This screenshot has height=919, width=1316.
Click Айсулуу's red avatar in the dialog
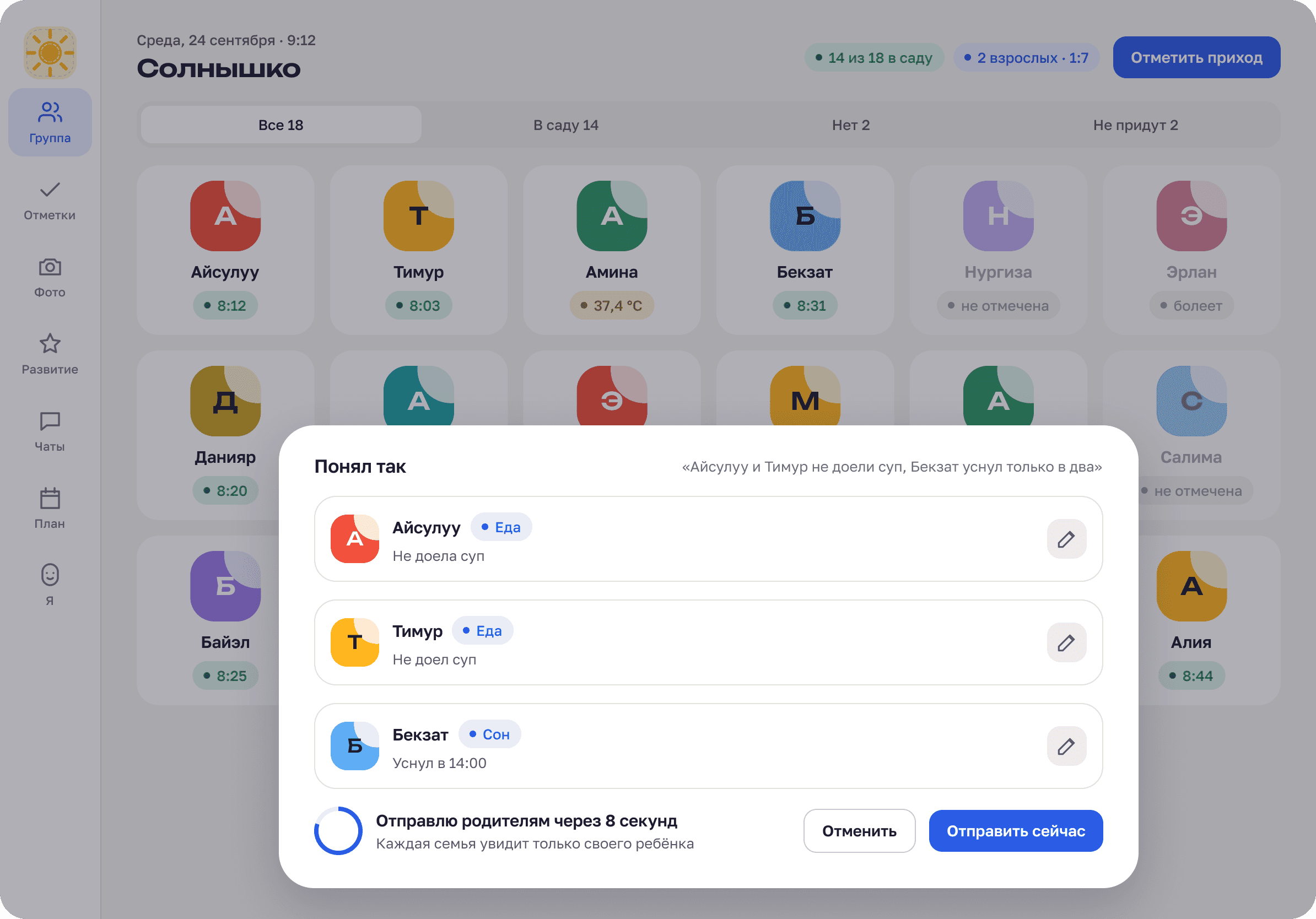coord(355,539)
